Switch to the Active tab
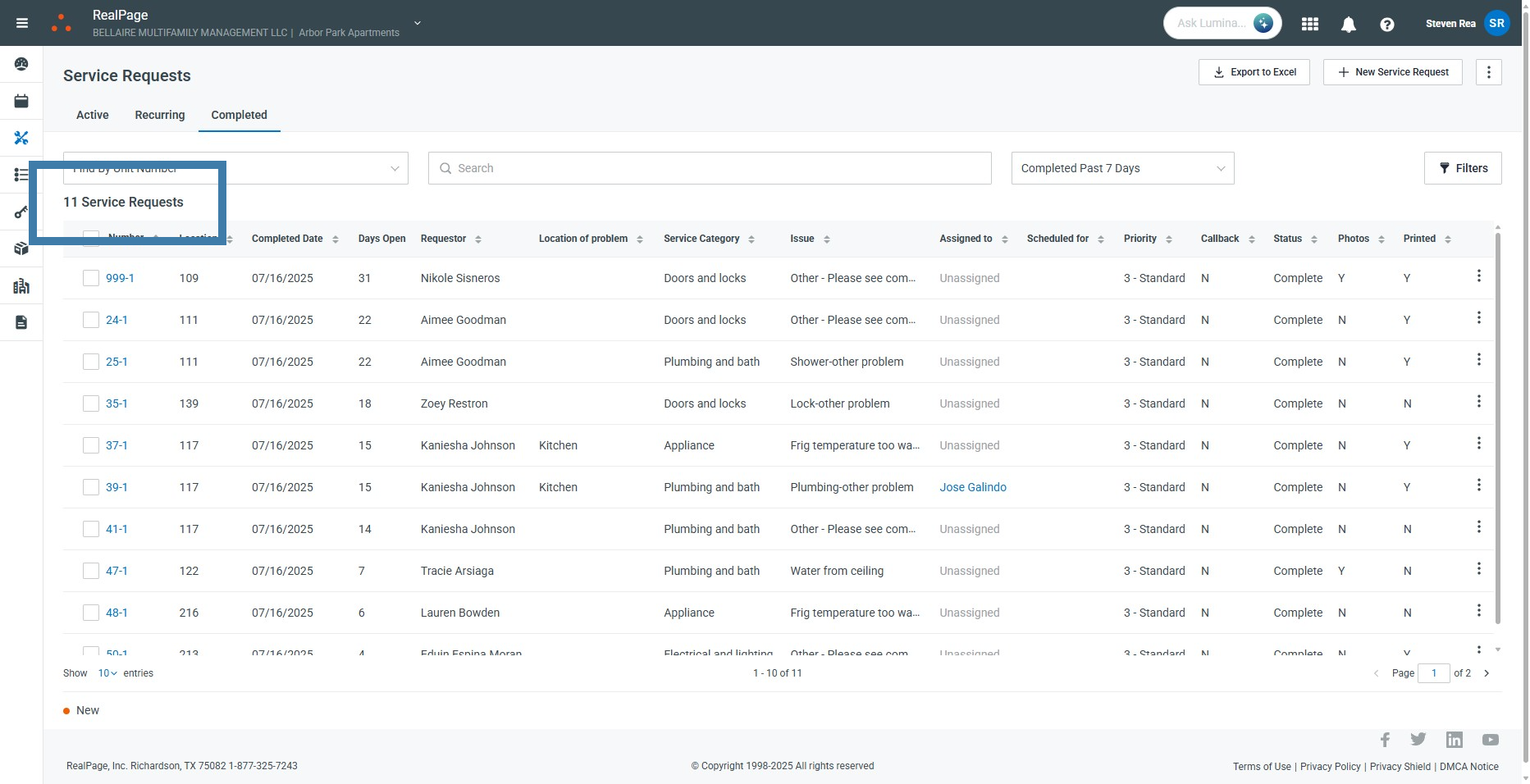The image size is (1530, 784). click(92, 115)
